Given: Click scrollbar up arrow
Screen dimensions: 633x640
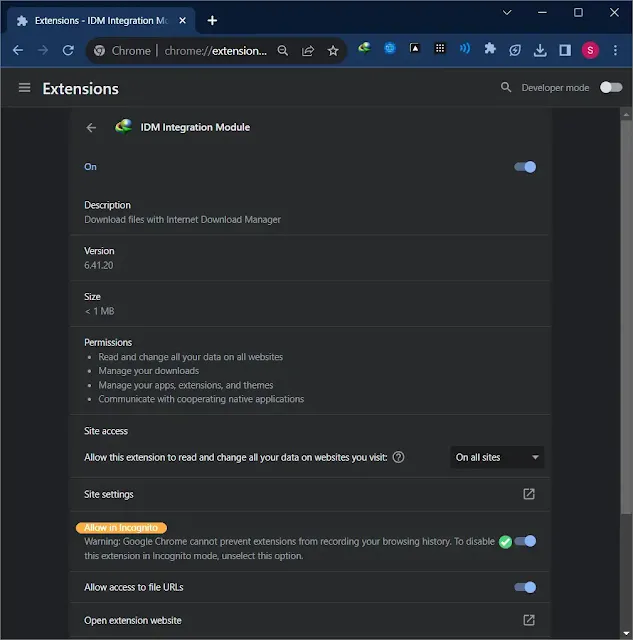Looking at the screenshot, I should point(626,115).
